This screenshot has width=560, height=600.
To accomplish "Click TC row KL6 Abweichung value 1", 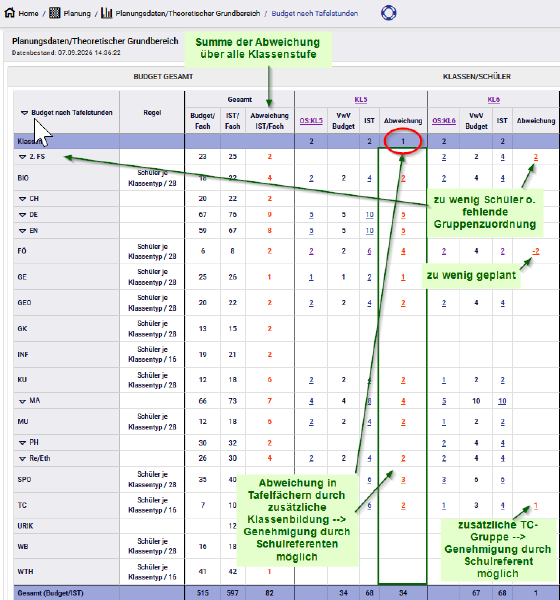I will (536, 506).
